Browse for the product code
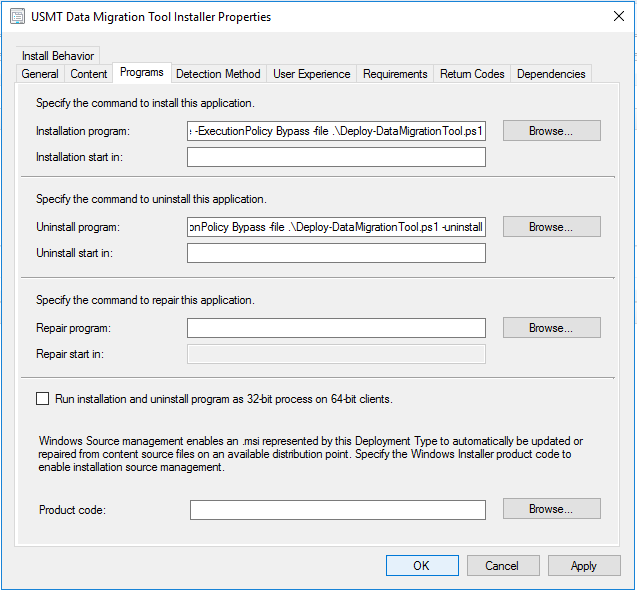The image size is (637, 594). (x=551, y=509)
